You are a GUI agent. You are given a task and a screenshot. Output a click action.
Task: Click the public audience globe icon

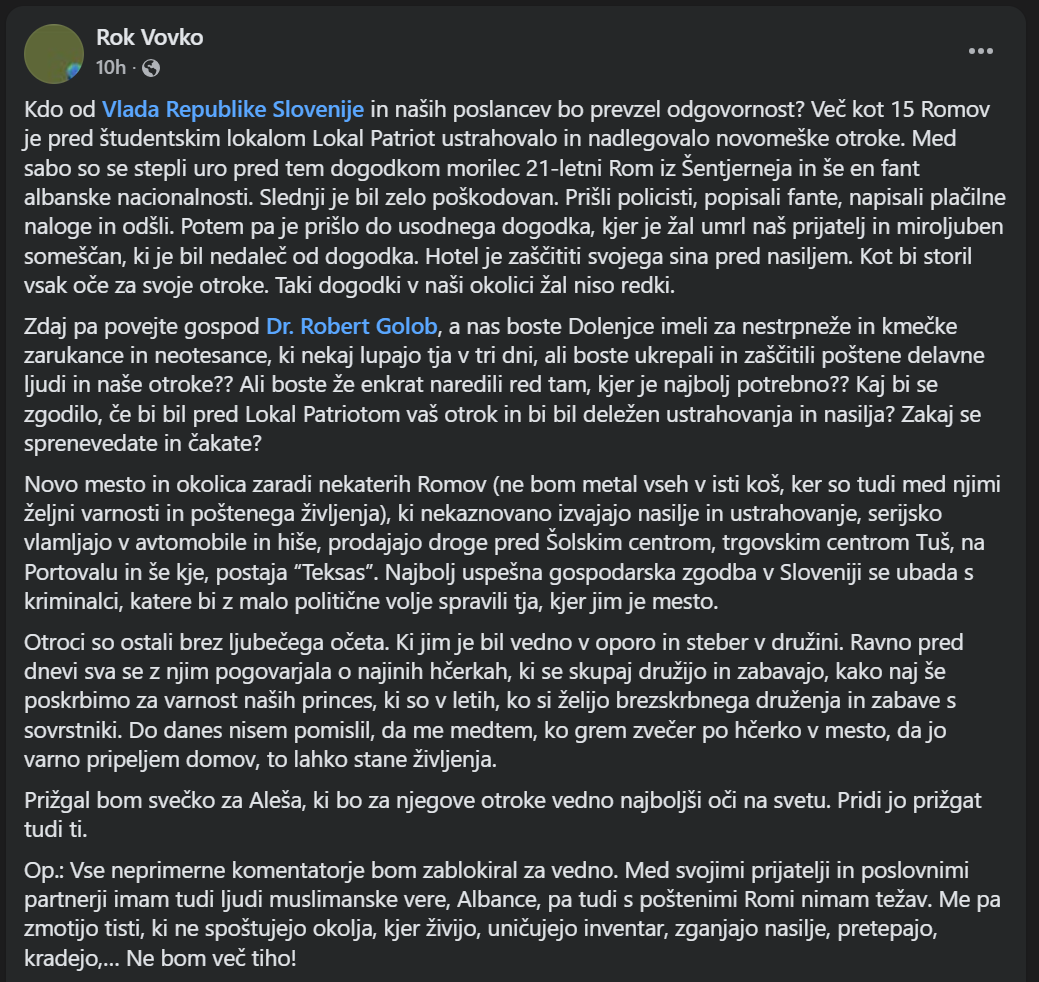(x=151, y=68)
